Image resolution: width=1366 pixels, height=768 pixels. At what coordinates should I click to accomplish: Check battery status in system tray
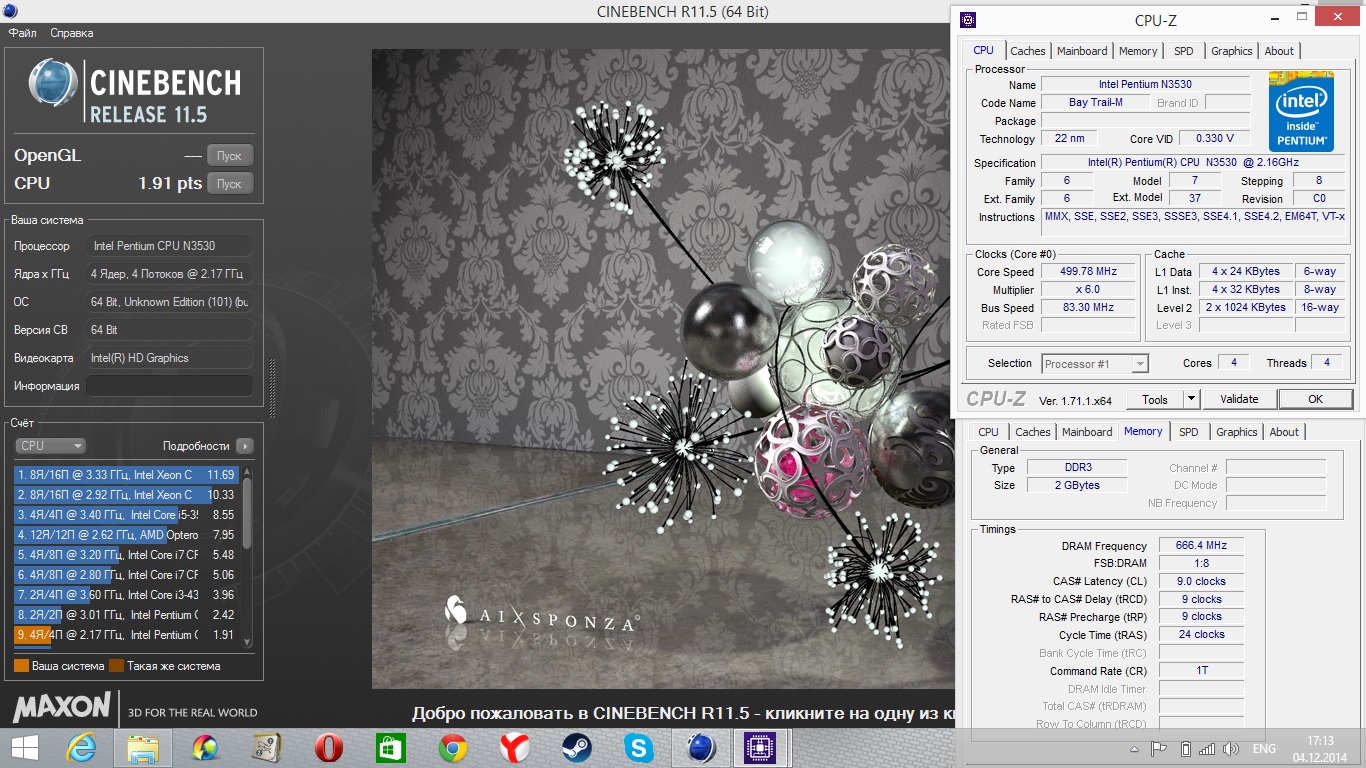click(x=1186, y=748)
